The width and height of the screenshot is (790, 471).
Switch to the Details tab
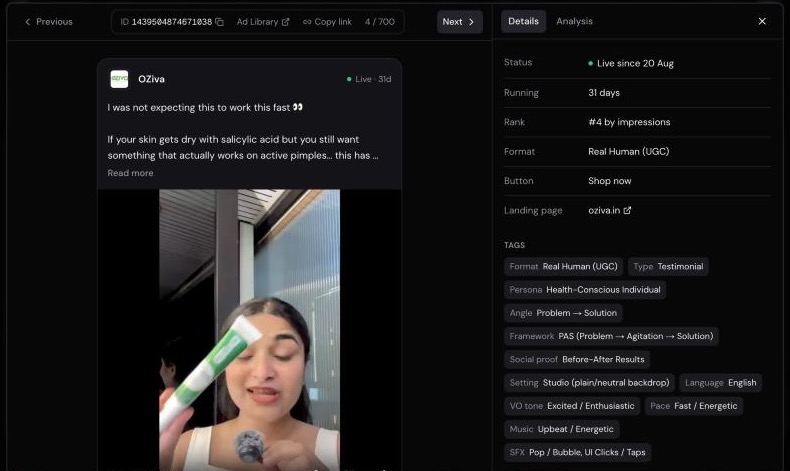pos(523,21)
